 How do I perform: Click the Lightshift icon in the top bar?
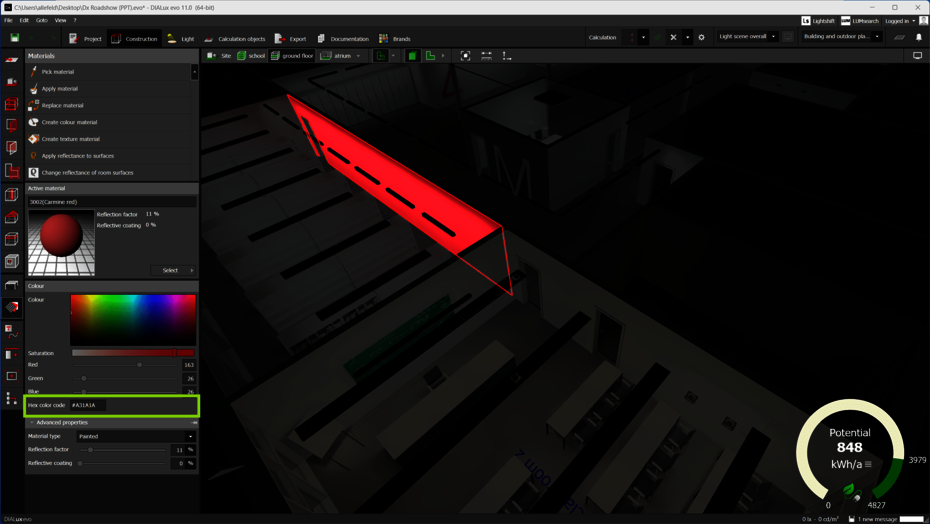(806, 20)
